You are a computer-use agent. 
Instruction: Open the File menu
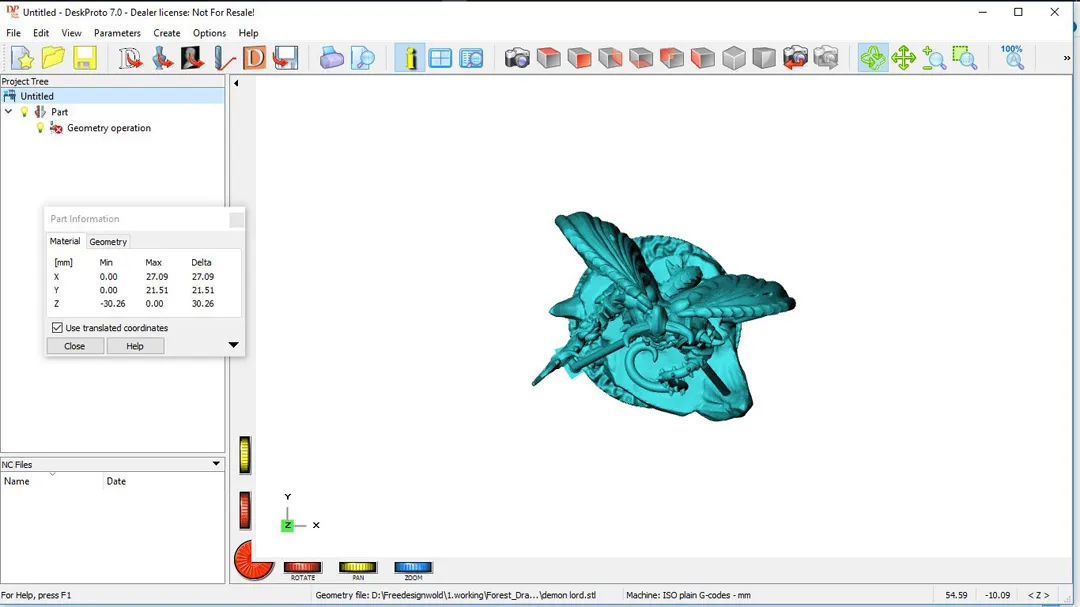tap(13, 33)
